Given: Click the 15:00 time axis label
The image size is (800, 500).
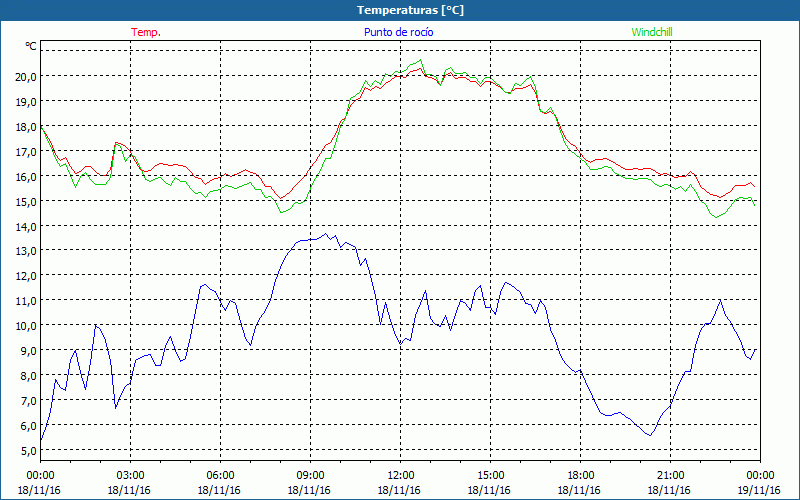Looking at the screenshot, I should click(490, 476).
